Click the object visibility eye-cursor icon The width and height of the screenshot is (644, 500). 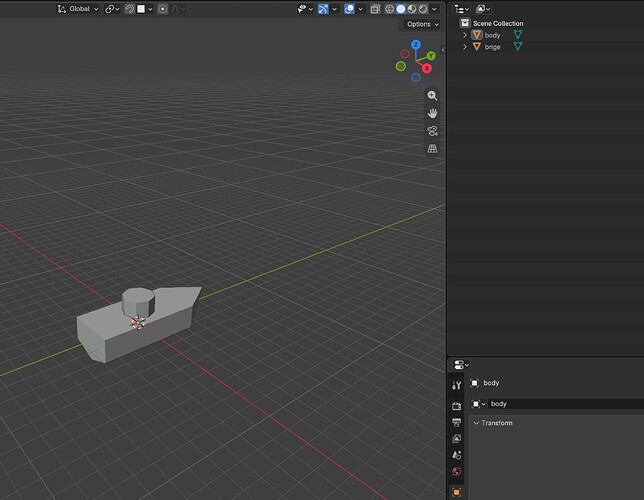click(302, 9)
